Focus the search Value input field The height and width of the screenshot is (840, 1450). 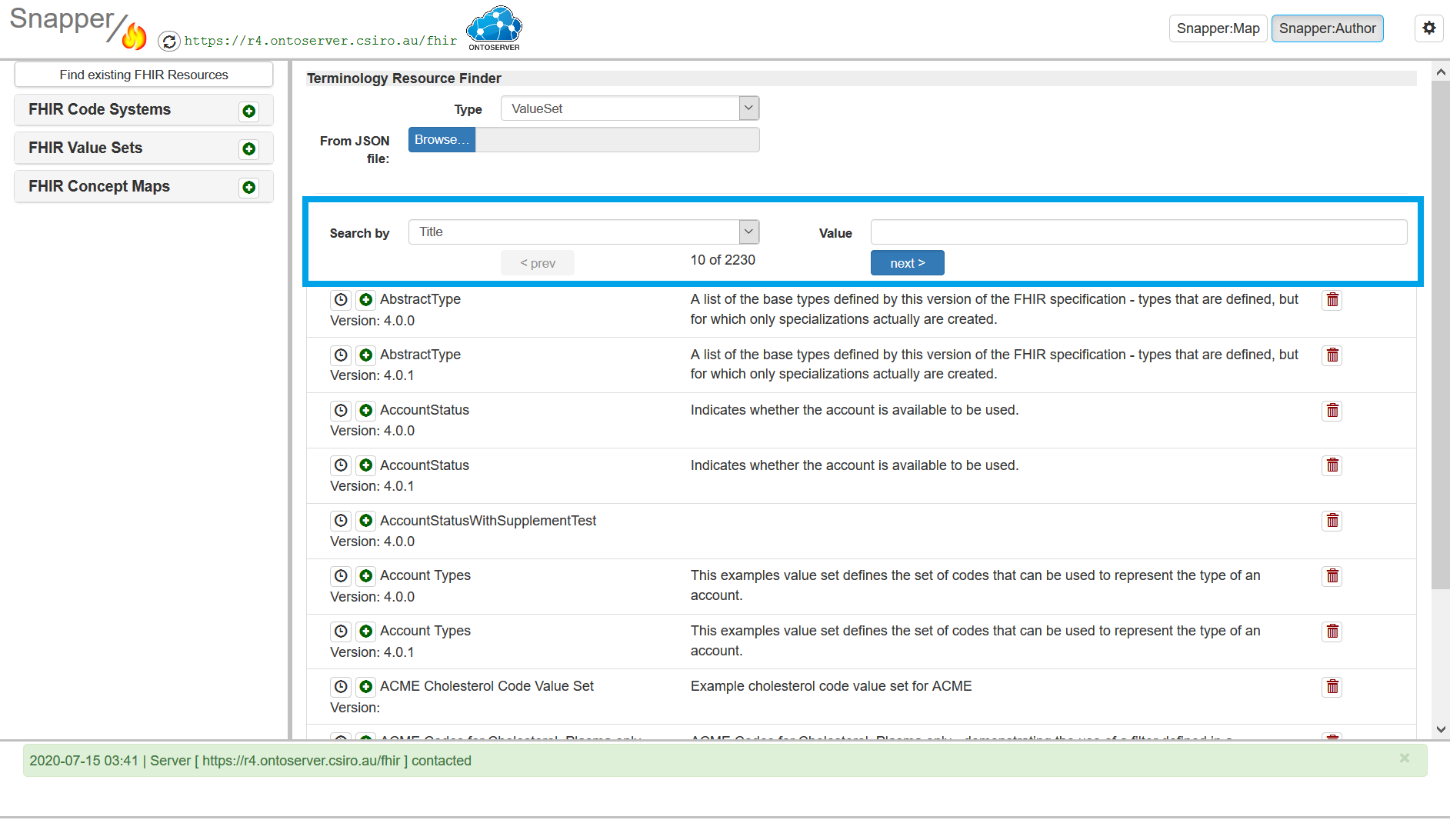click(x=1138, y=232)
